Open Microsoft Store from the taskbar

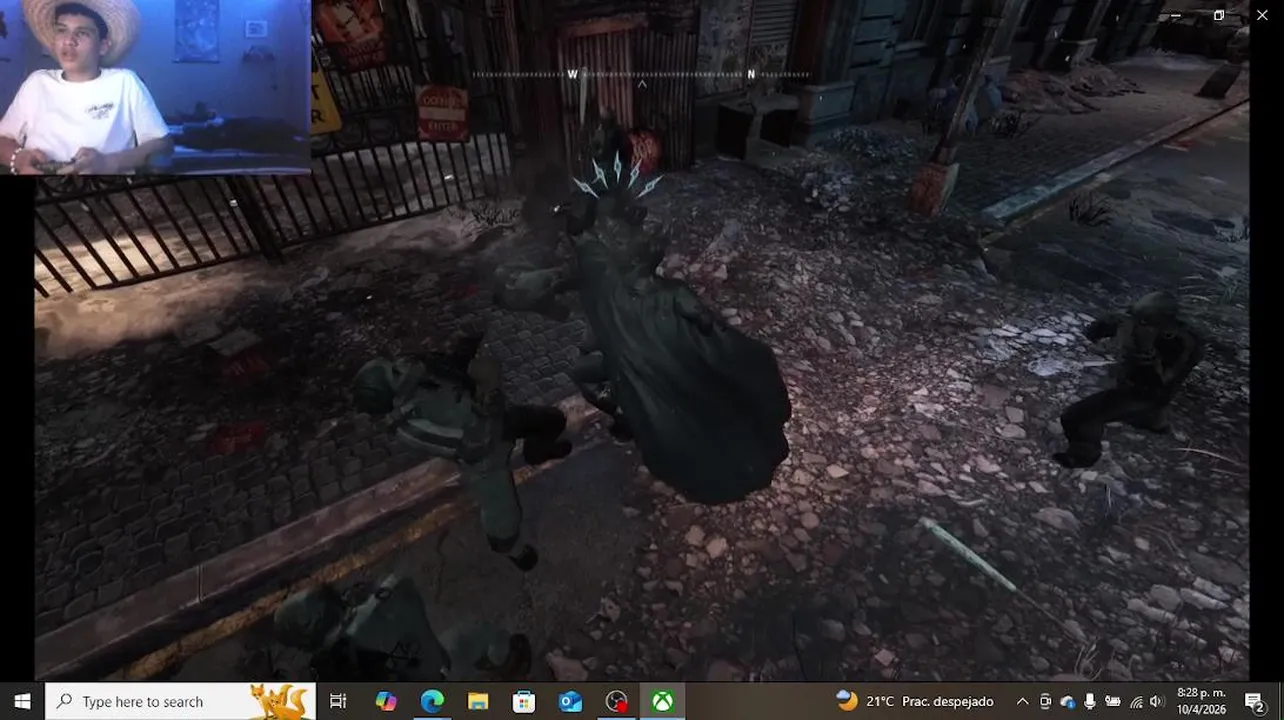point(524,702)
